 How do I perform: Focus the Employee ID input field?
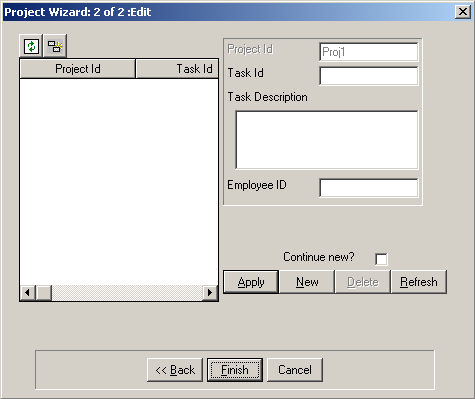(368, 188)
